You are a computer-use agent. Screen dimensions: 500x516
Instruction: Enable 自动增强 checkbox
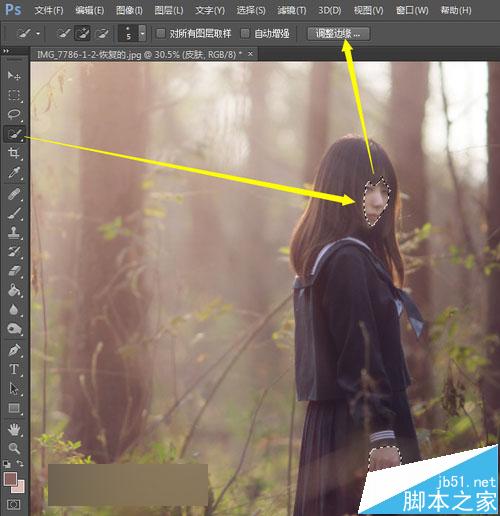pyautogui.click(x=245, y=33)
